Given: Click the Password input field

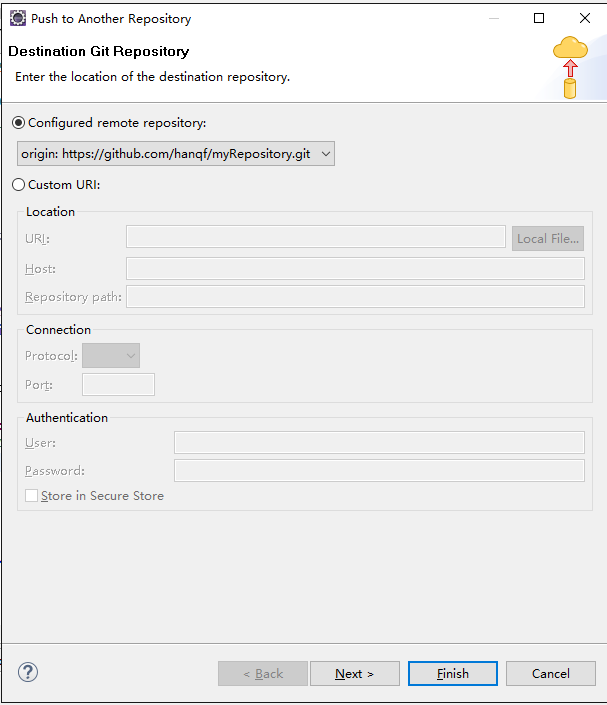Looking at the screenshot, I should [379, 470].
